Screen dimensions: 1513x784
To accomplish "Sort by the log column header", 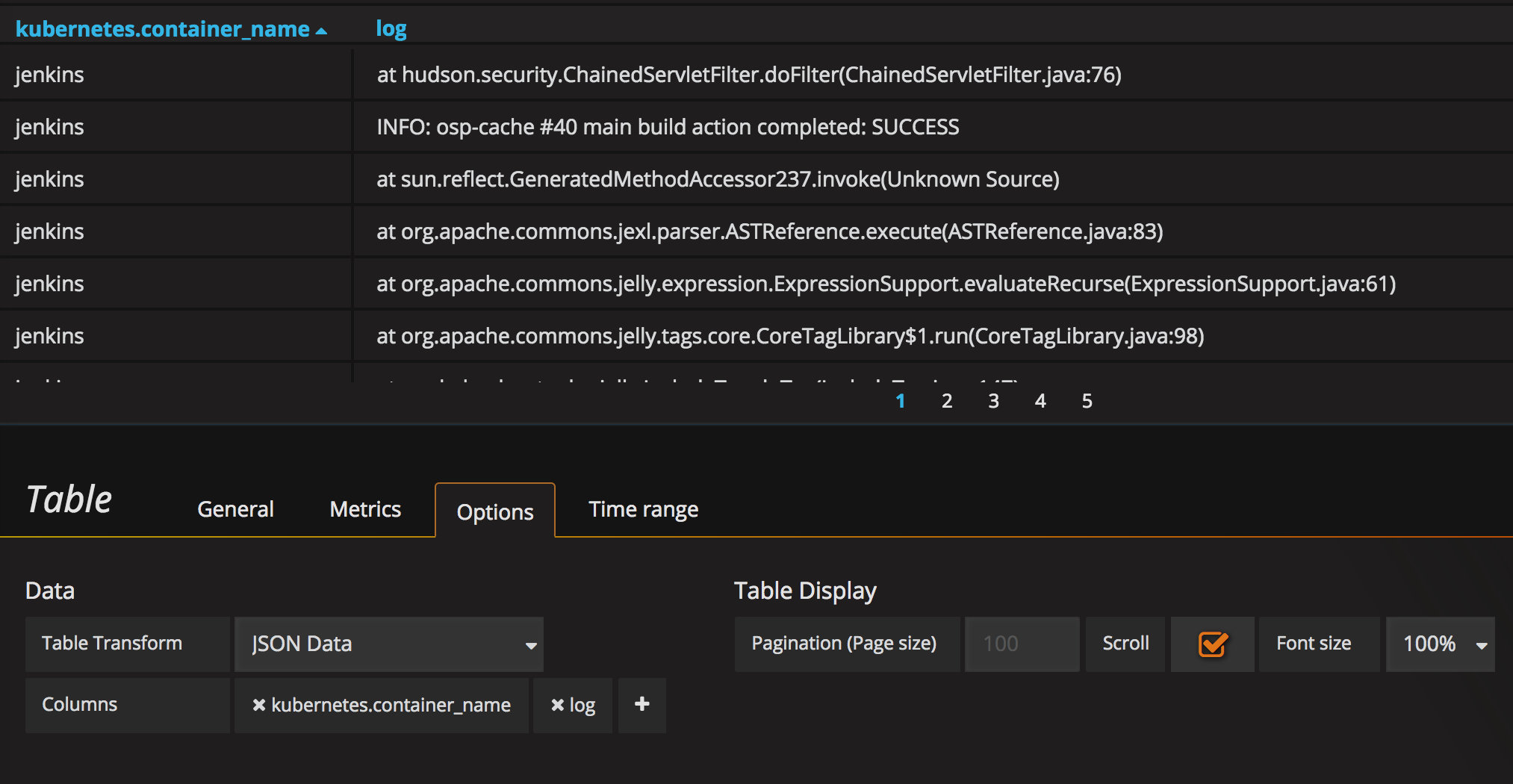I will pyautogui.click(x=391, y=29).
